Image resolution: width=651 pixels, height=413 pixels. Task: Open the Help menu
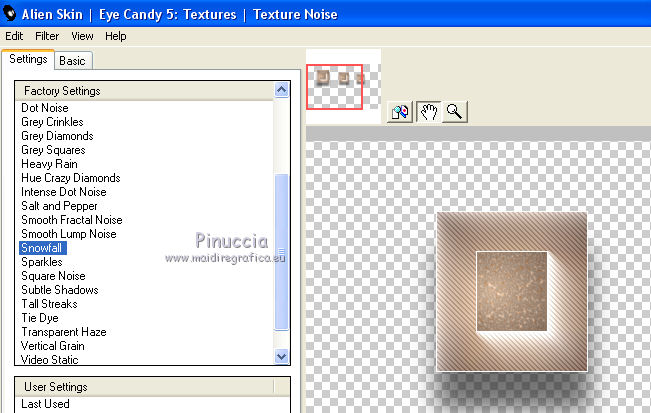pyautogui.click(x=115, y=36)
